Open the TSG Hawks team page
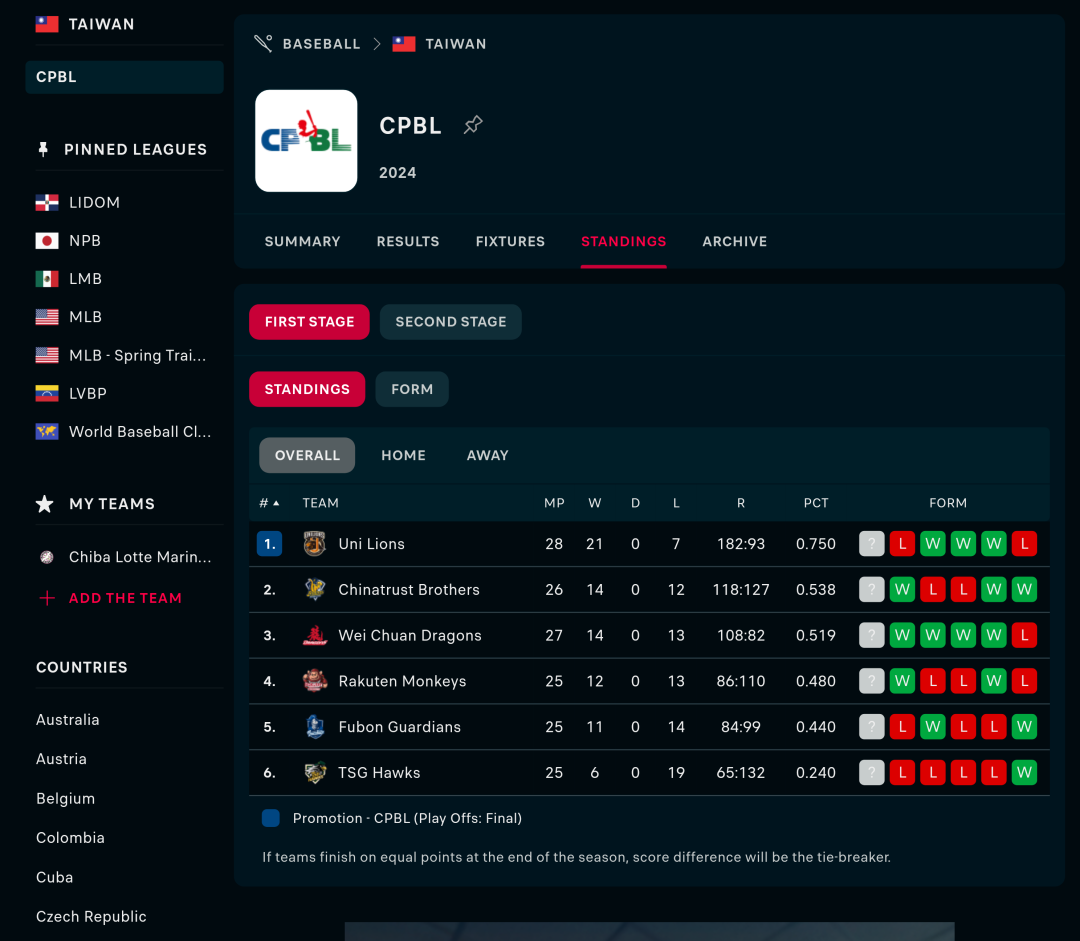The height and width of the screenshot is (941, 1080). point(379,773)
